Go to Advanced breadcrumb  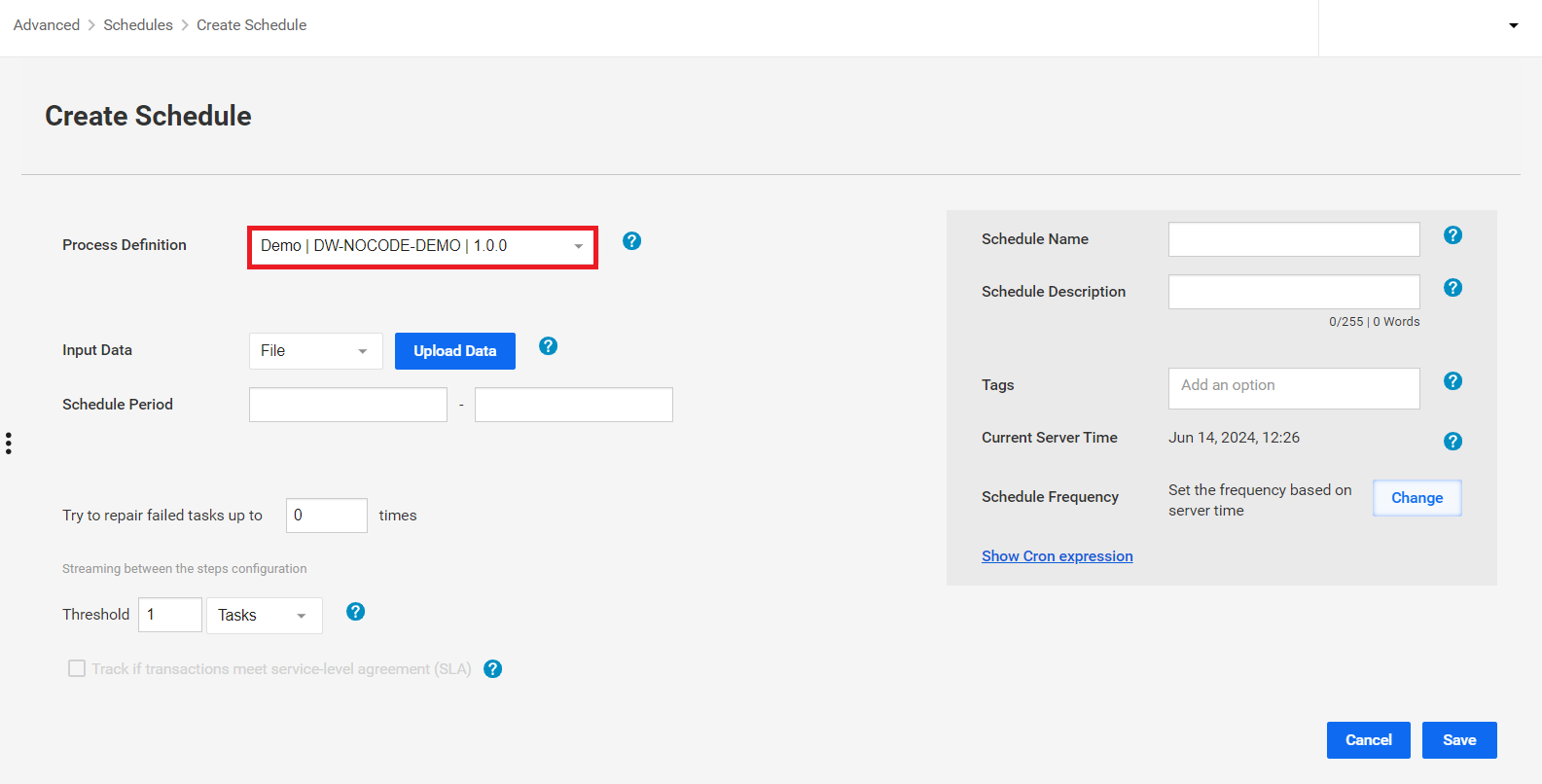coord(47,25)
